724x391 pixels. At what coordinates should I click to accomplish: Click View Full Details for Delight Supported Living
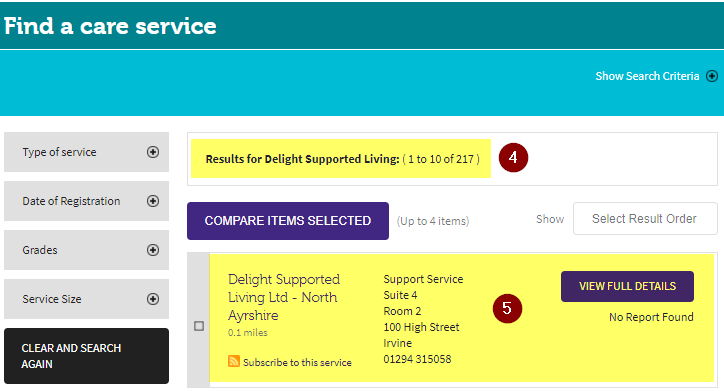627,286
